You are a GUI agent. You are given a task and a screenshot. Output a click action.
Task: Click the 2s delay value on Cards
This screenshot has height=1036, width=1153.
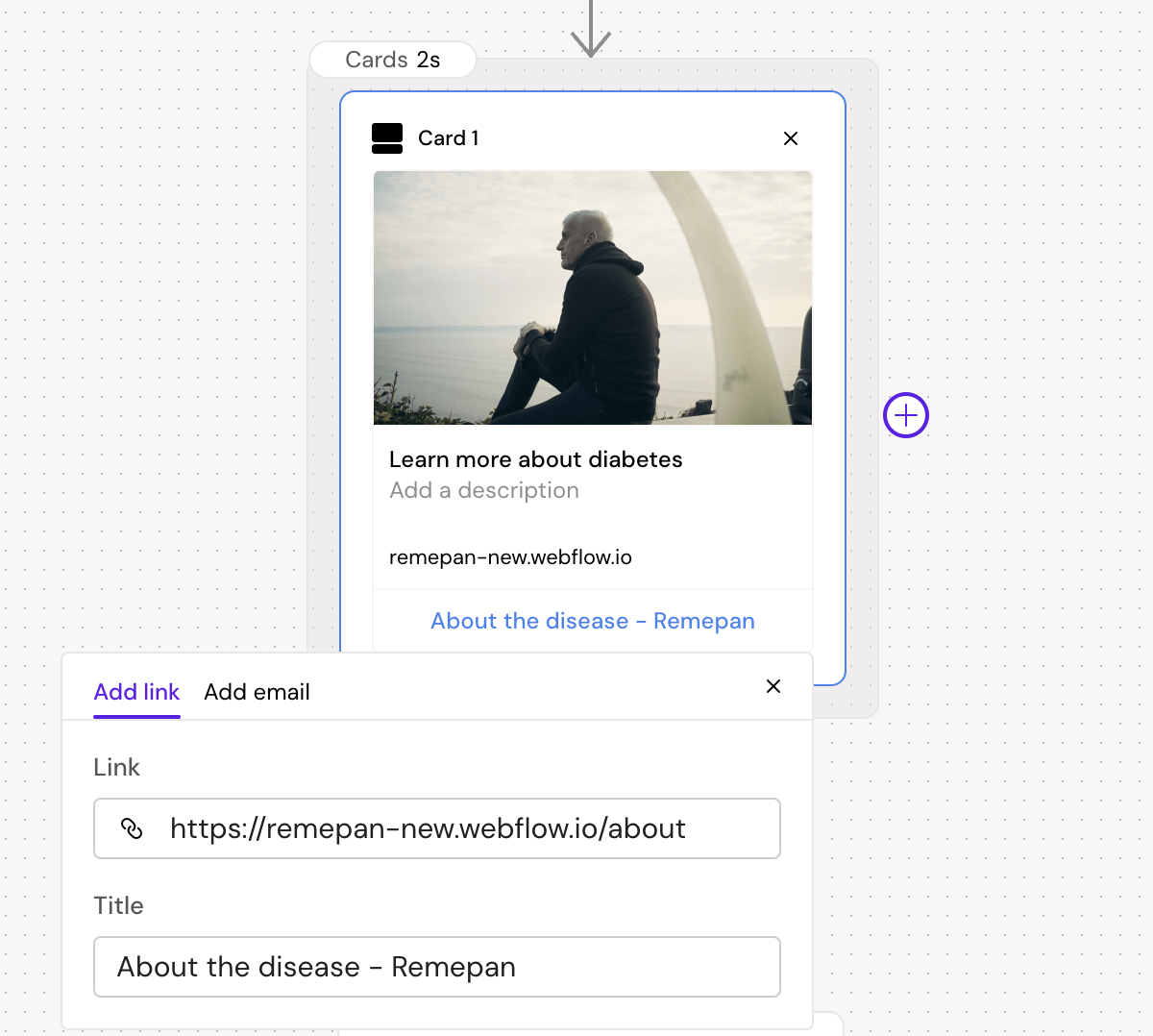coord(429,60)
